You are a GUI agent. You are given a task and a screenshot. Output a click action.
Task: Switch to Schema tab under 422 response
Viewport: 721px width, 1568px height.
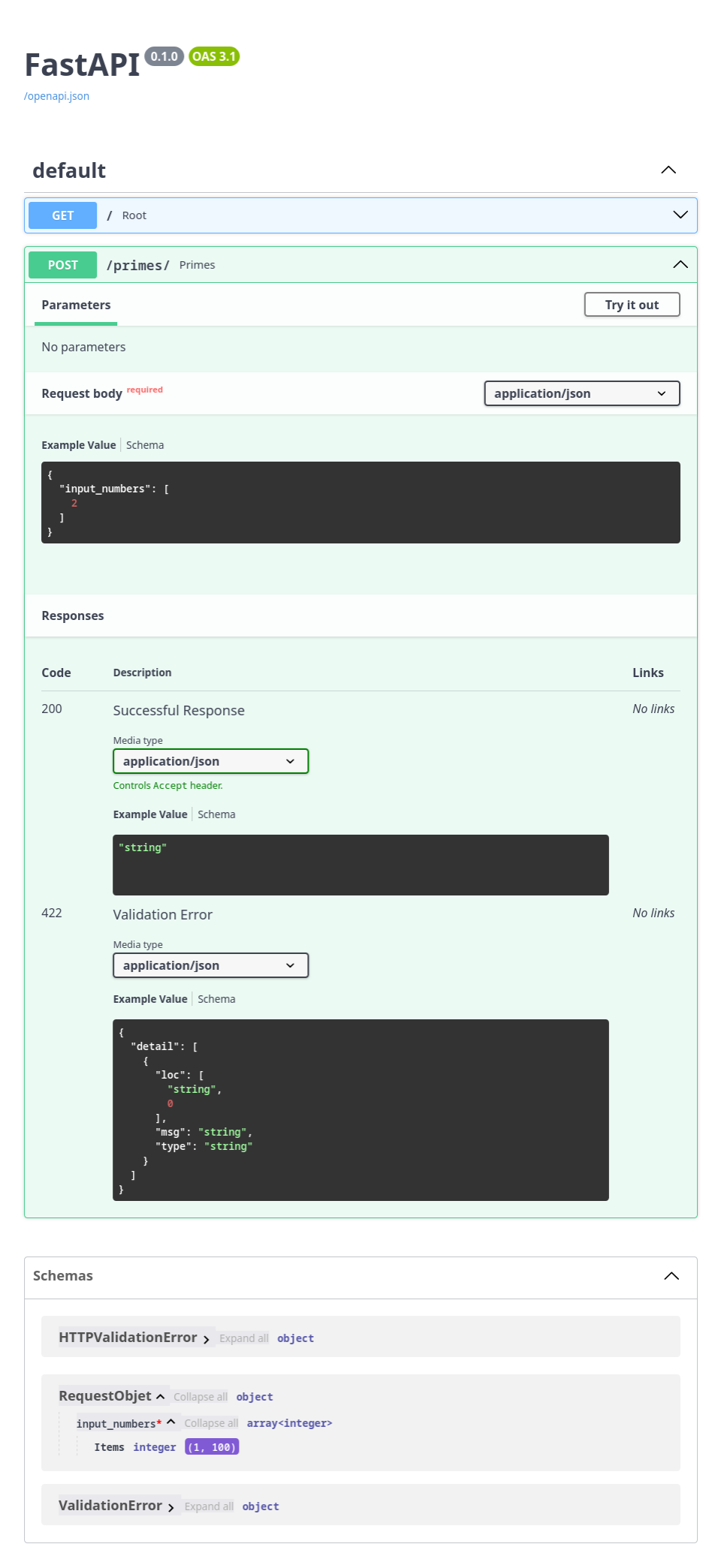[216, 999]
